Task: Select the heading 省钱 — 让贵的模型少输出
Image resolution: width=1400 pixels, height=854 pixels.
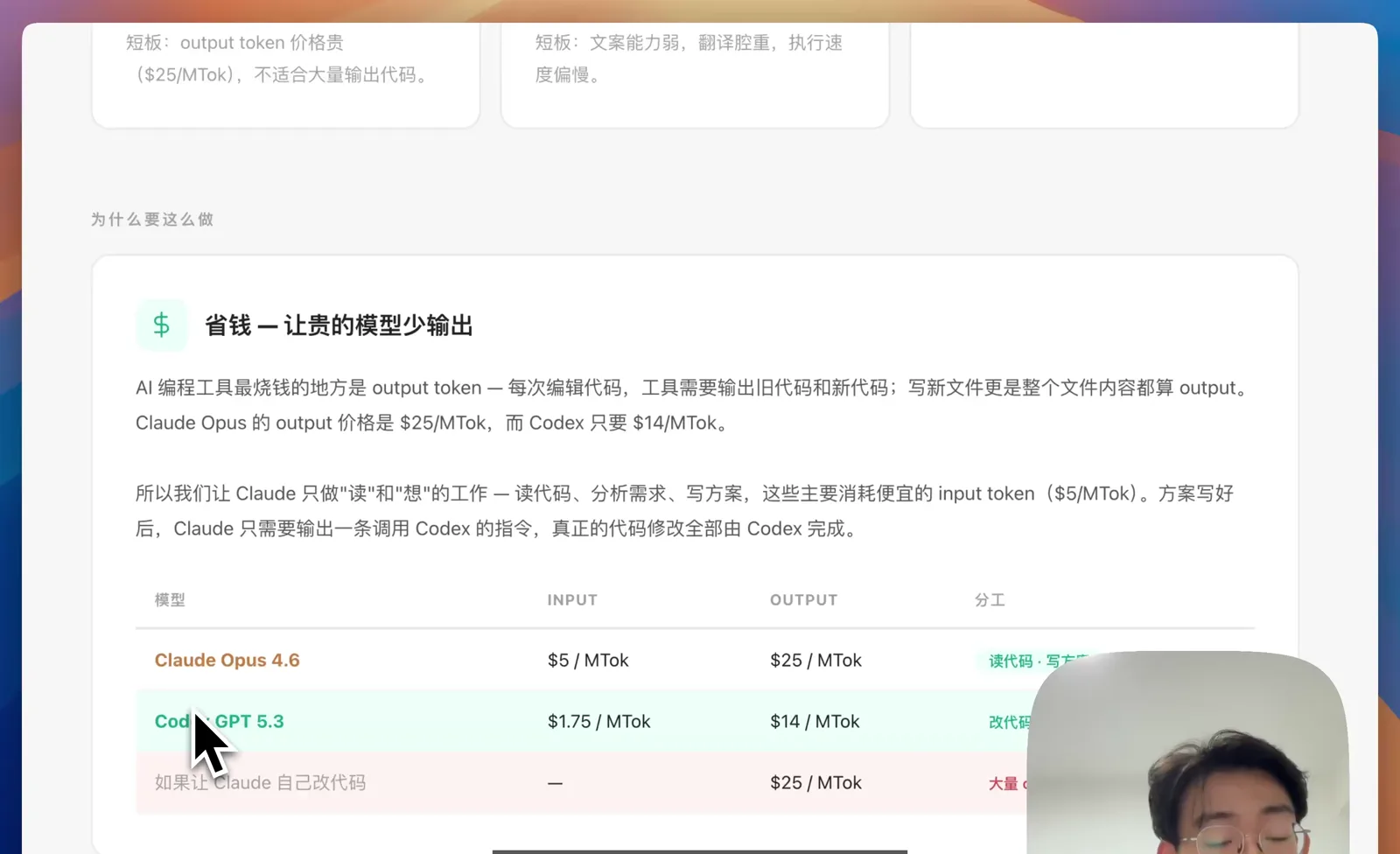Action: [339, 325]
